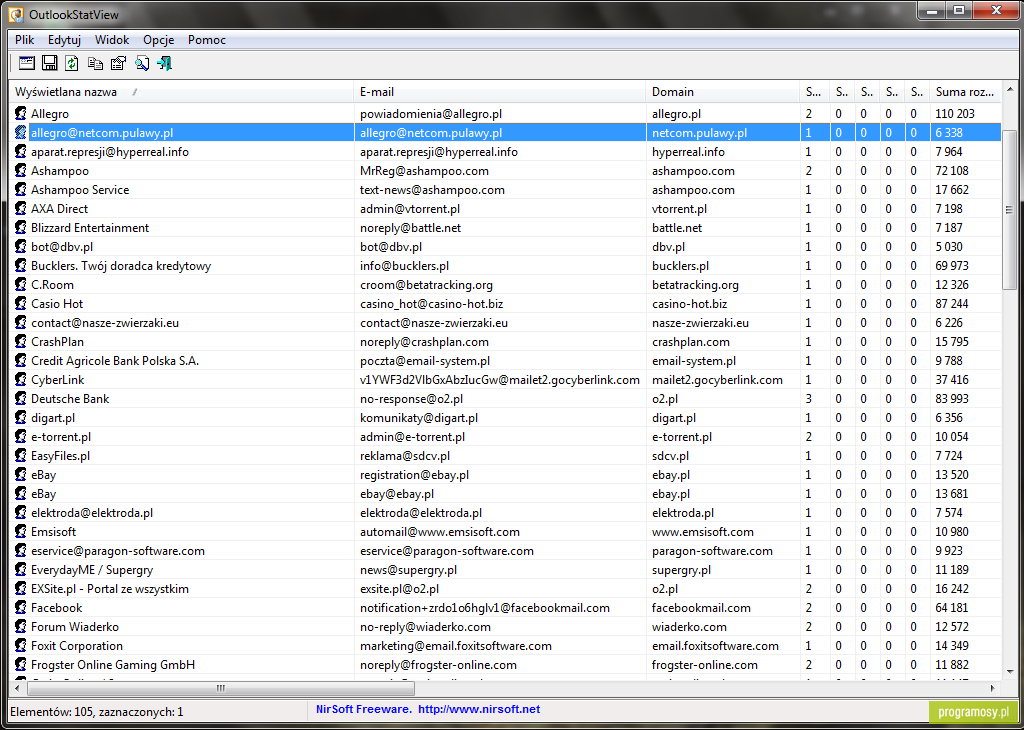1024x730 pixels.
Task: Select the bot@dbv.pl name entry
Action: click(x=62, y=246)
